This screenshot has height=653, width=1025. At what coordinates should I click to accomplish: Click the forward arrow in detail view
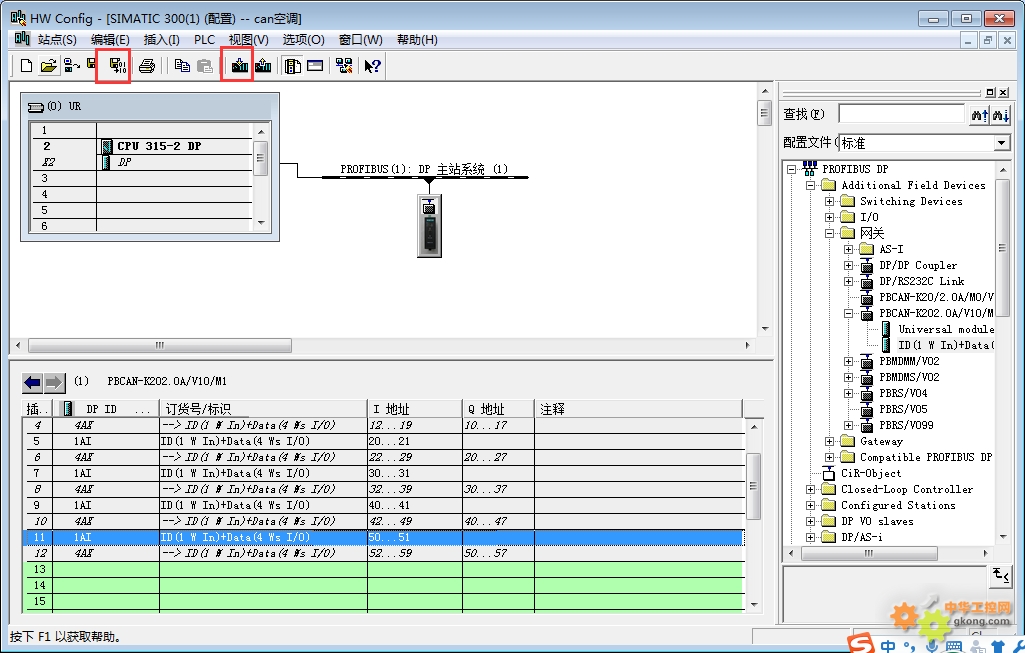point(54,382)
